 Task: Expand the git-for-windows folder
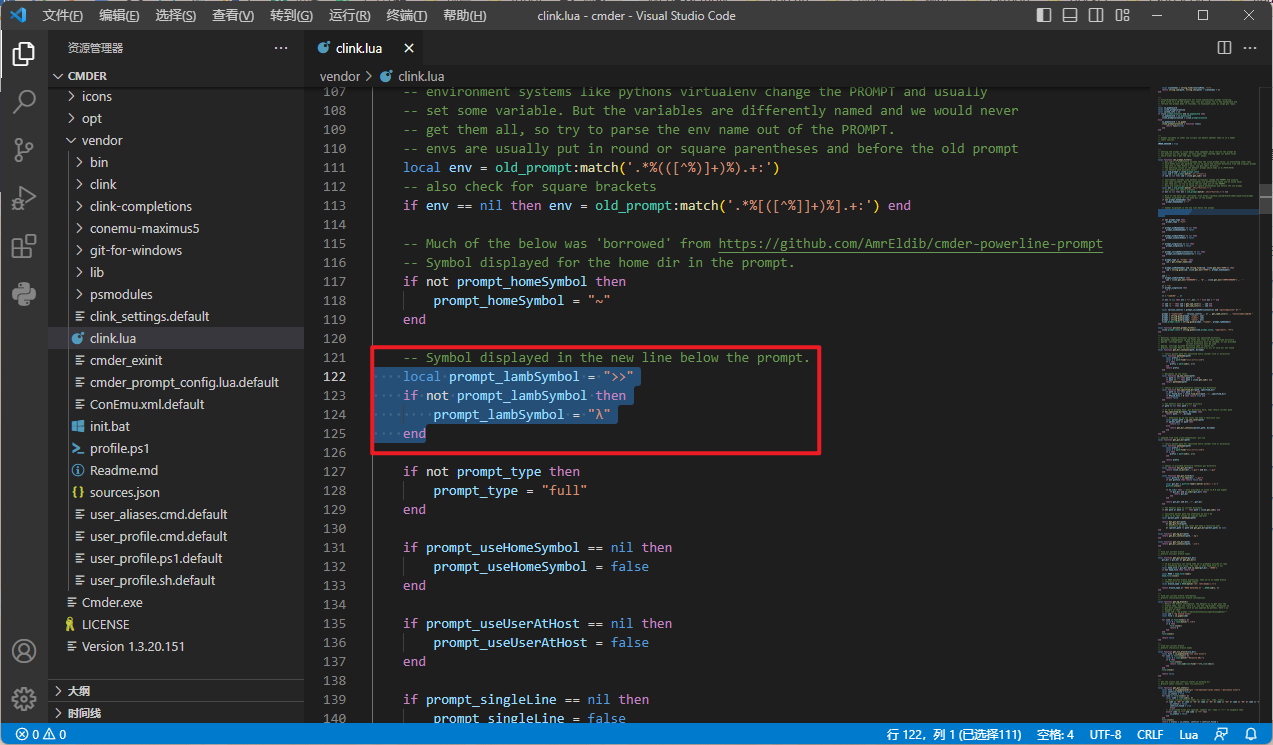click(x=176, y=250)
